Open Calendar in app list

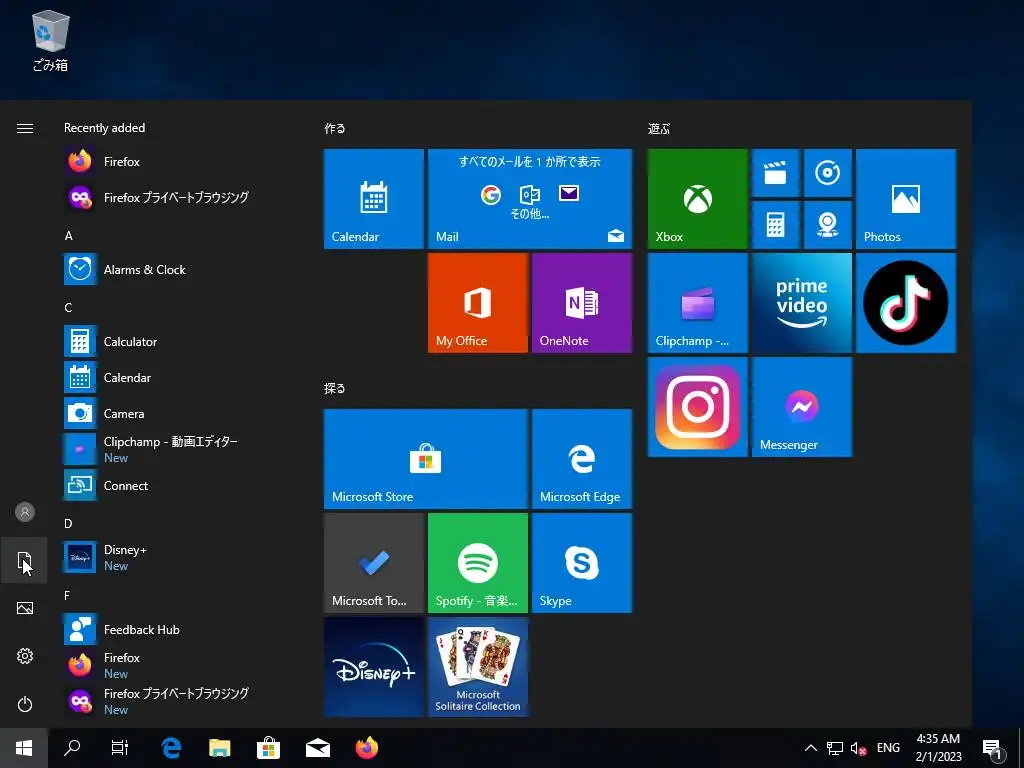[182, 377]
